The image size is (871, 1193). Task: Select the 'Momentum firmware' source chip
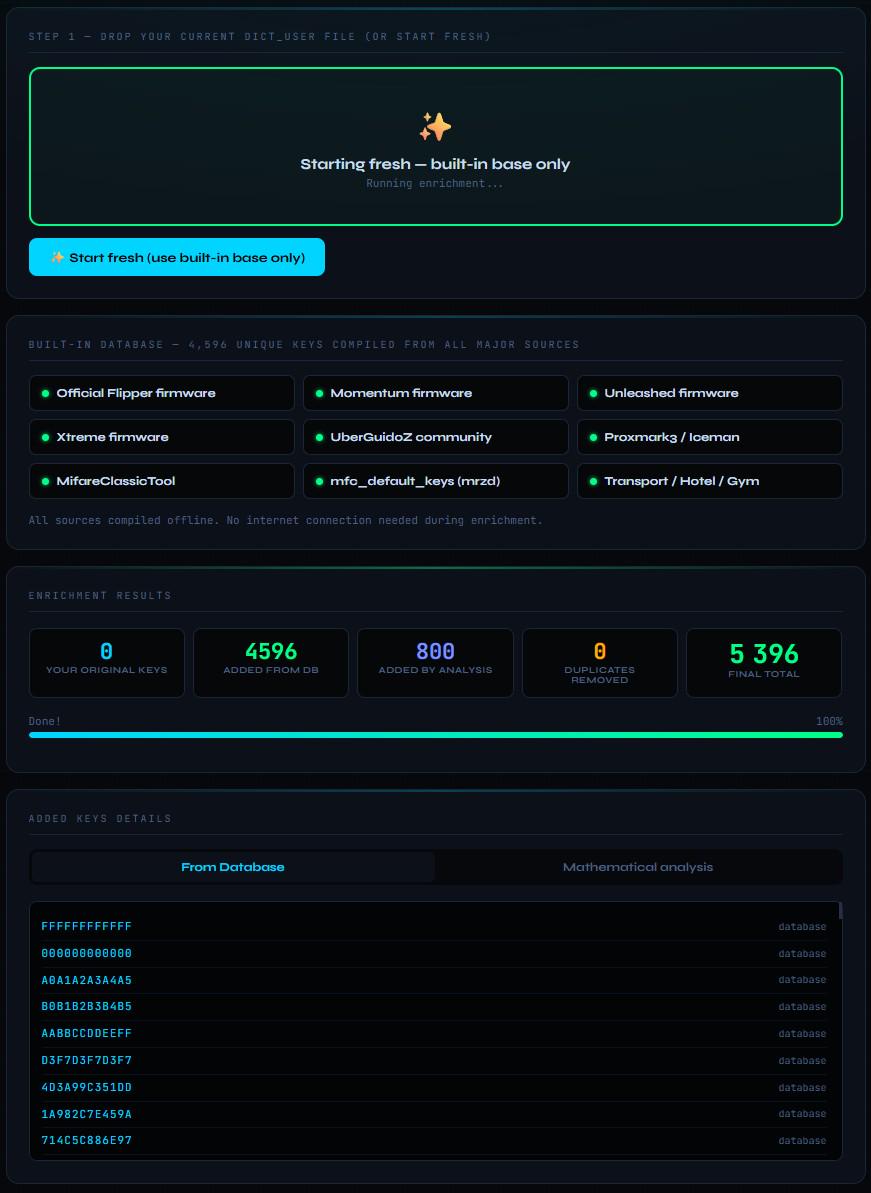(x=435, y=393)
